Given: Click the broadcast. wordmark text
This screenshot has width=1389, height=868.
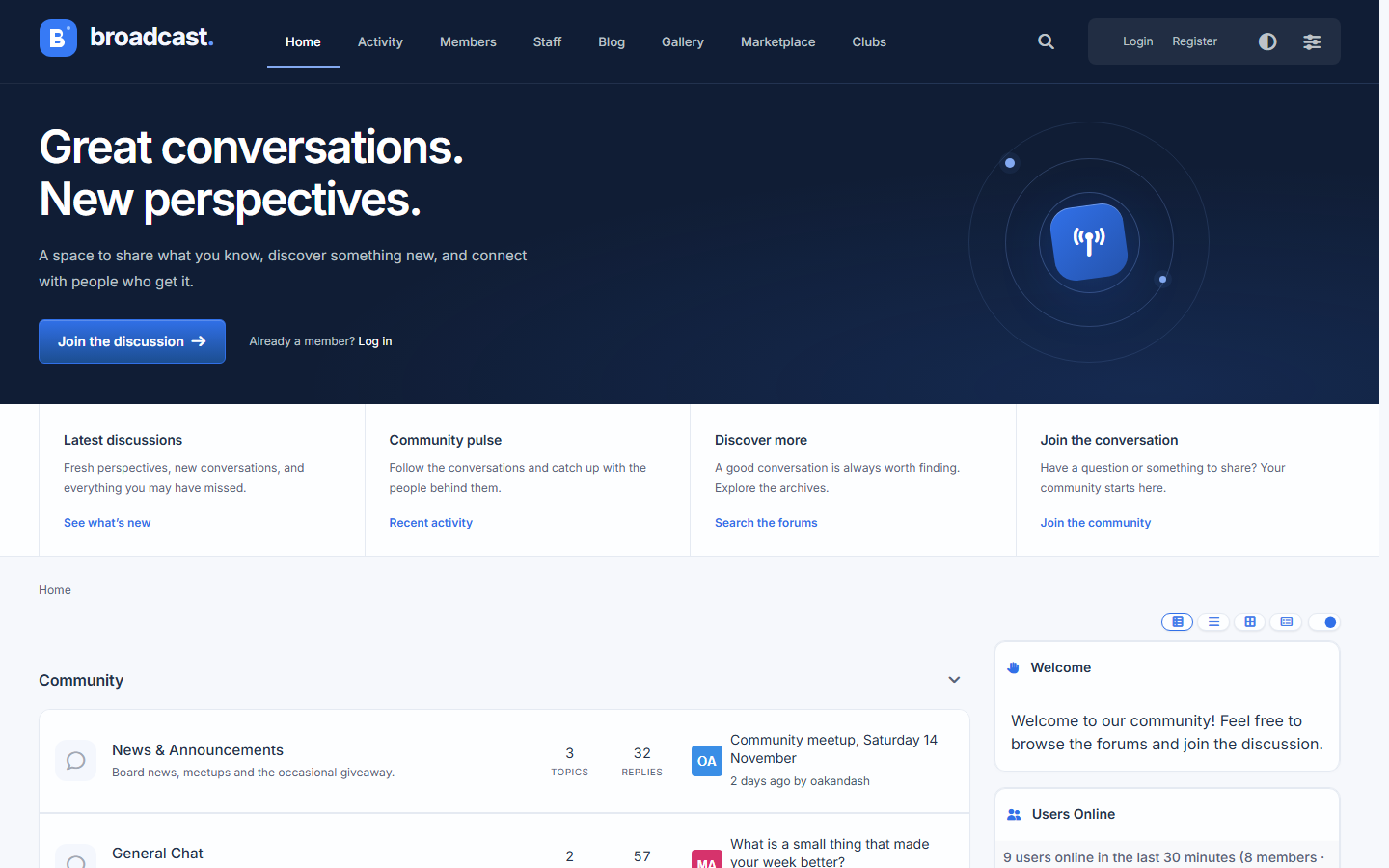Looking at the screenshot, I should pos(151,37).
